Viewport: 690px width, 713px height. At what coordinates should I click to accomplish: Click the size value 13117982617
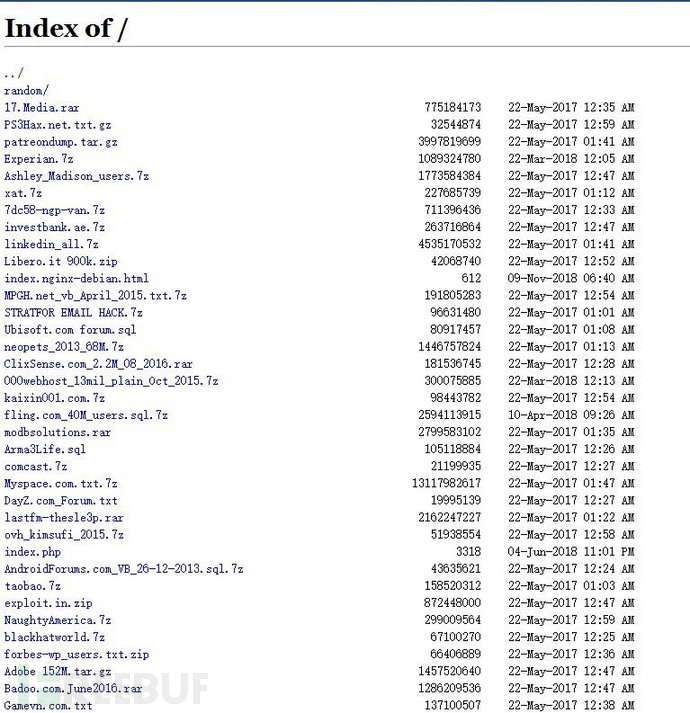click(446, 483)
